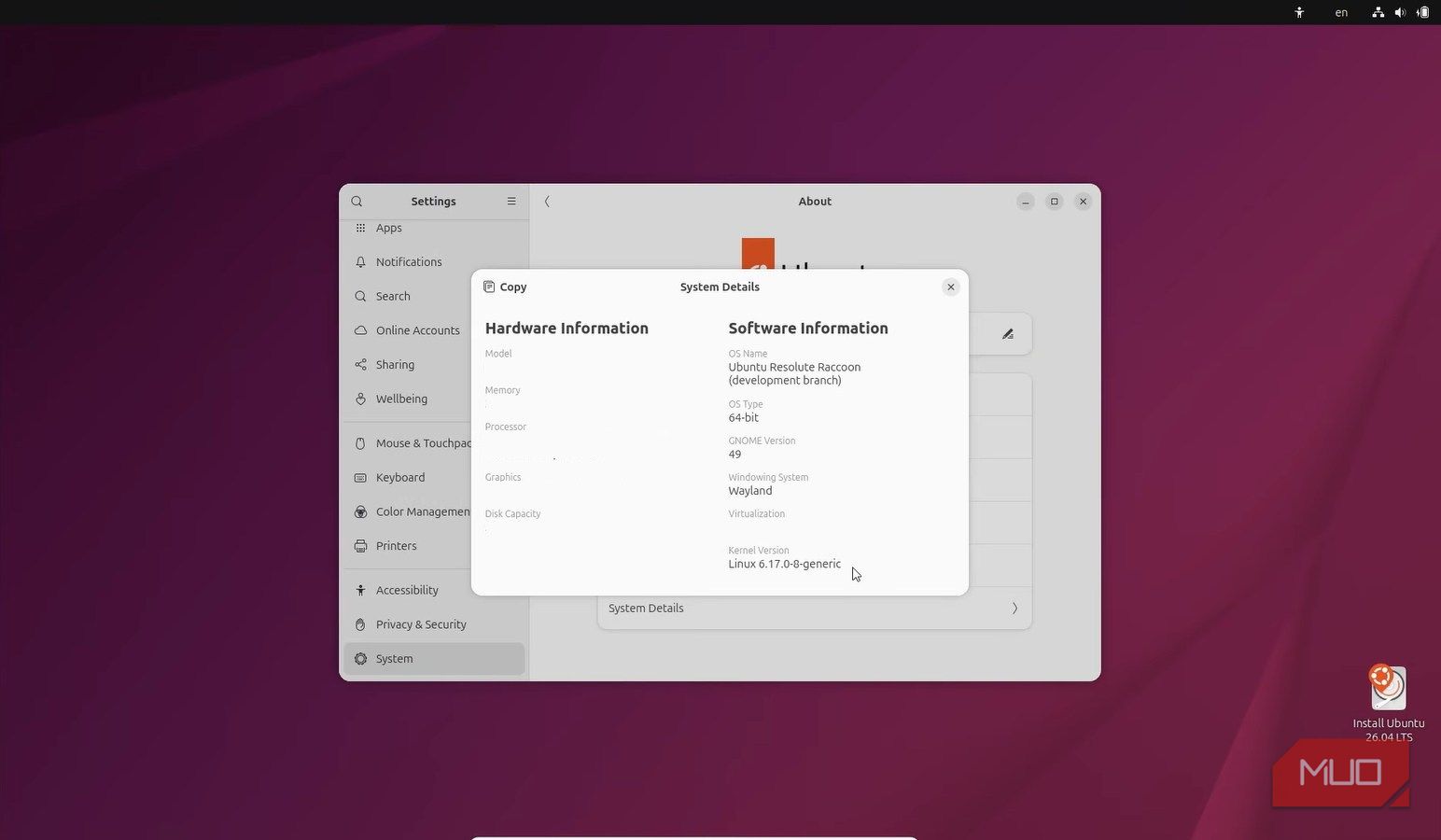Screen dimensions: 1441x840
Task: Open Accessibility settings
Action: click(x=434, y=590)
